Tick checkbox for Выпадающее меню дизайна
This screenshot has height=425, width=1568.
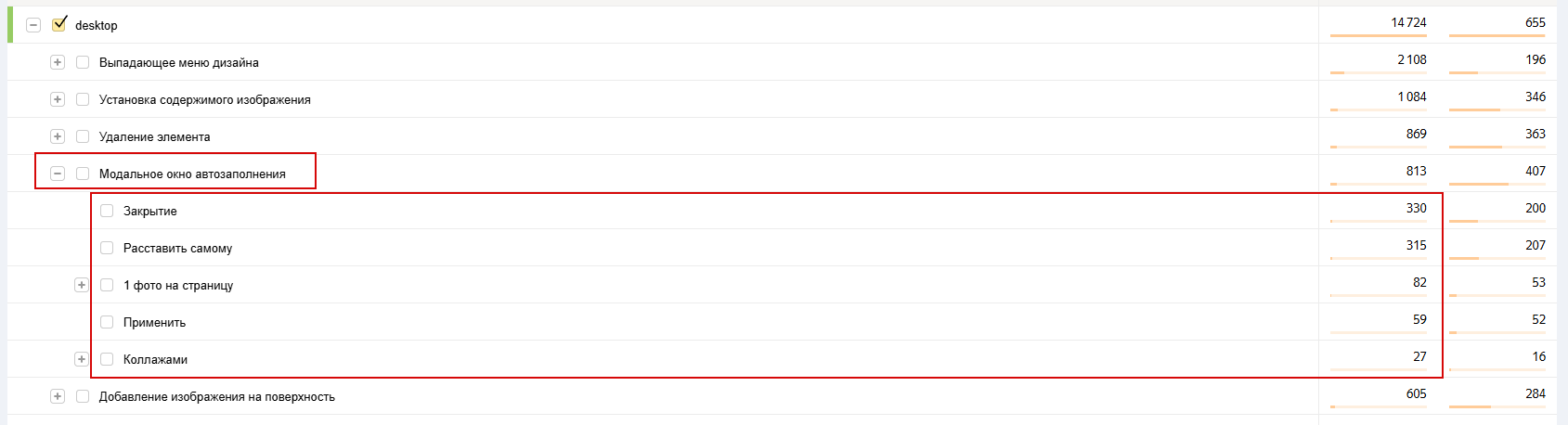point(83,62)
